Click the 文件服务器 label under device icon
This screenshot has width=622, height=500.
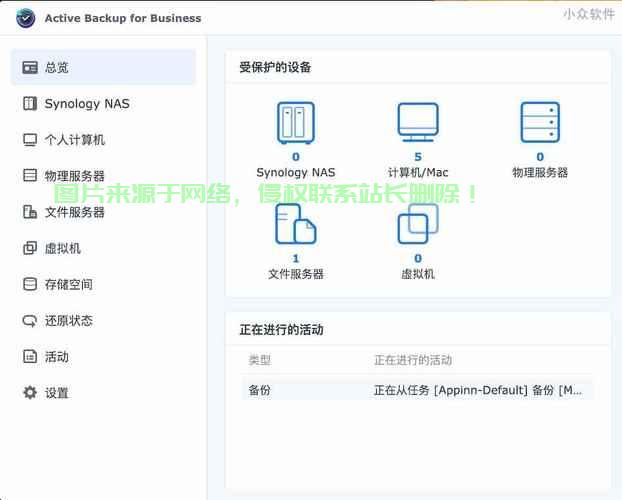(x=296, y=274)
